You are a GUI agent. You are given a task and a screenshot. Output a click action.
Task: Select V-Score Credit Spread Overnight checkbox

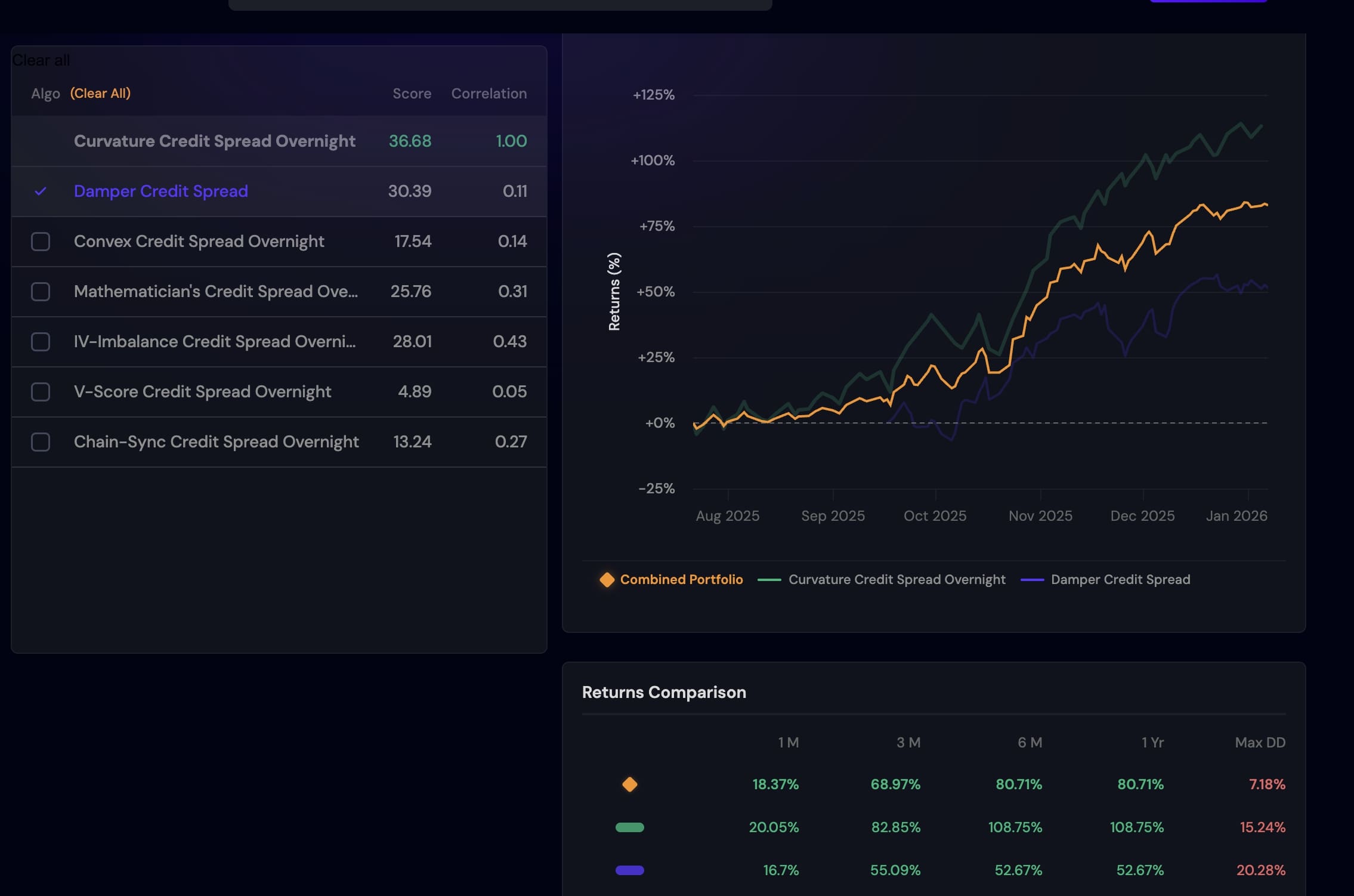point(41,392)
